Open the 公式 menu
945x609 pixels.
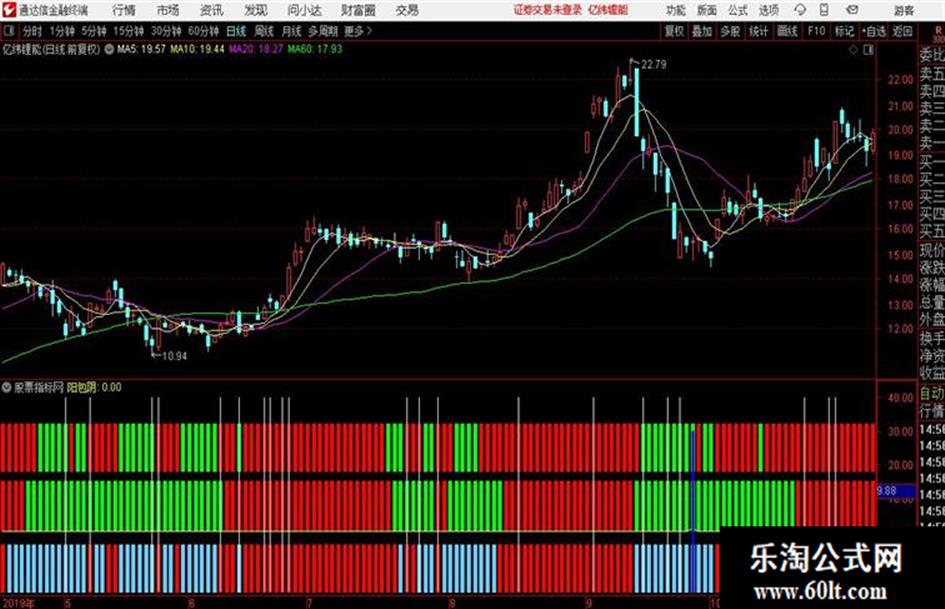point(738,10)
